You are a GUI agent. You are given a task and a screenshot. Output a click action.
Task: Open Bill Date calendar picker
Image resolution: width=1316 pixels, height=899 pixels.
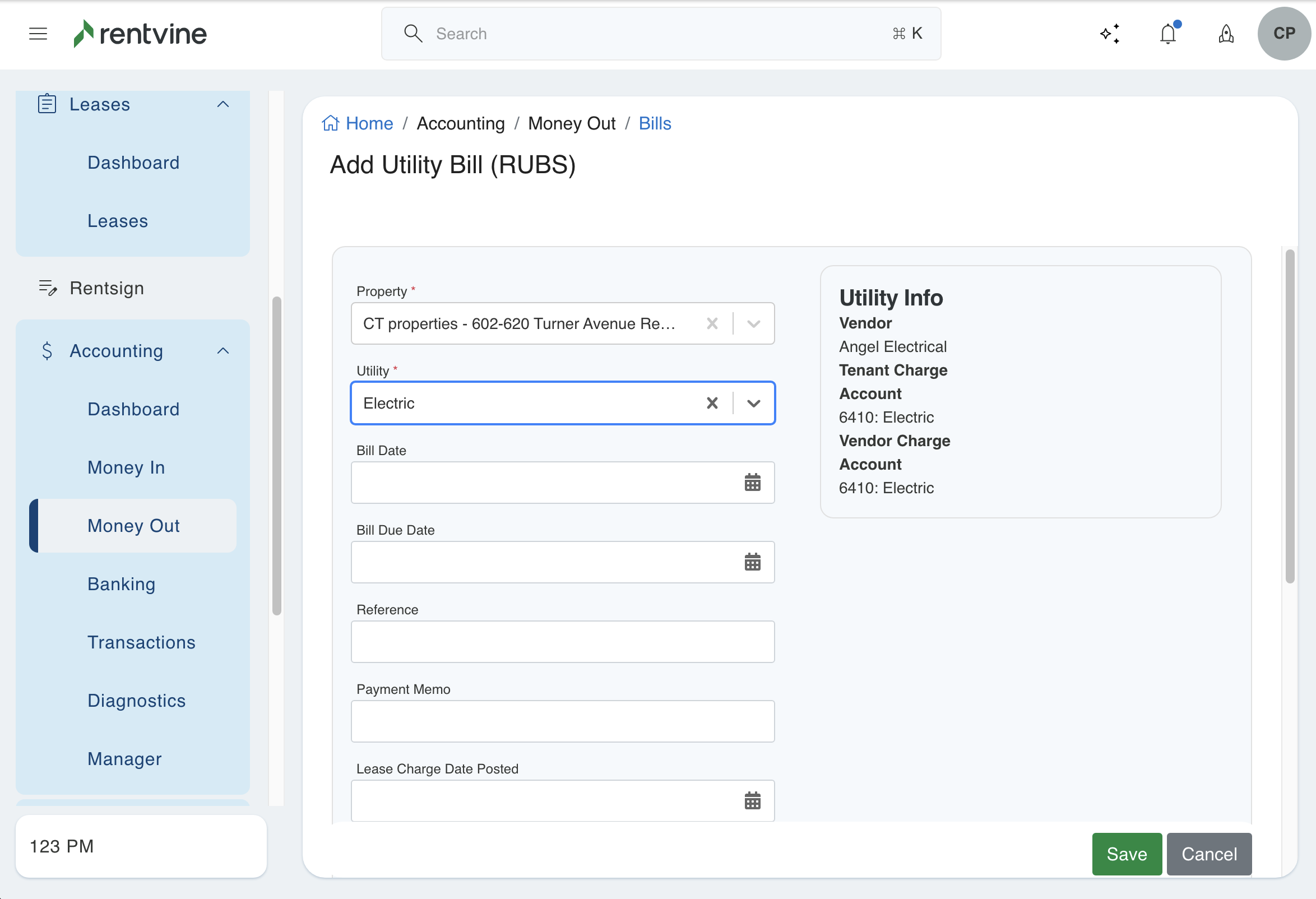pos(752,483)
